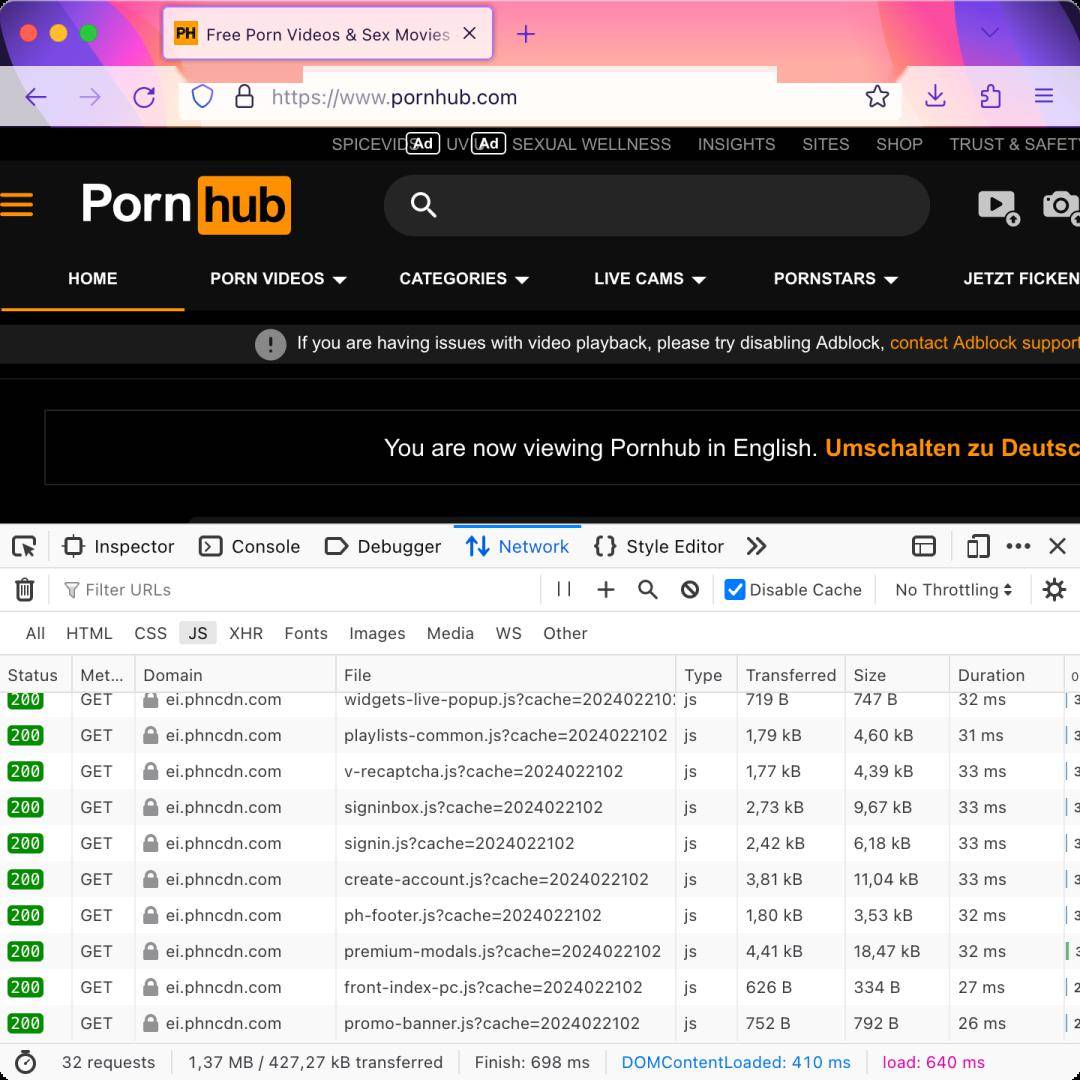Open the network search magnifier
Viewport: 1080px width, 1080px height.
tap(648, 590)
